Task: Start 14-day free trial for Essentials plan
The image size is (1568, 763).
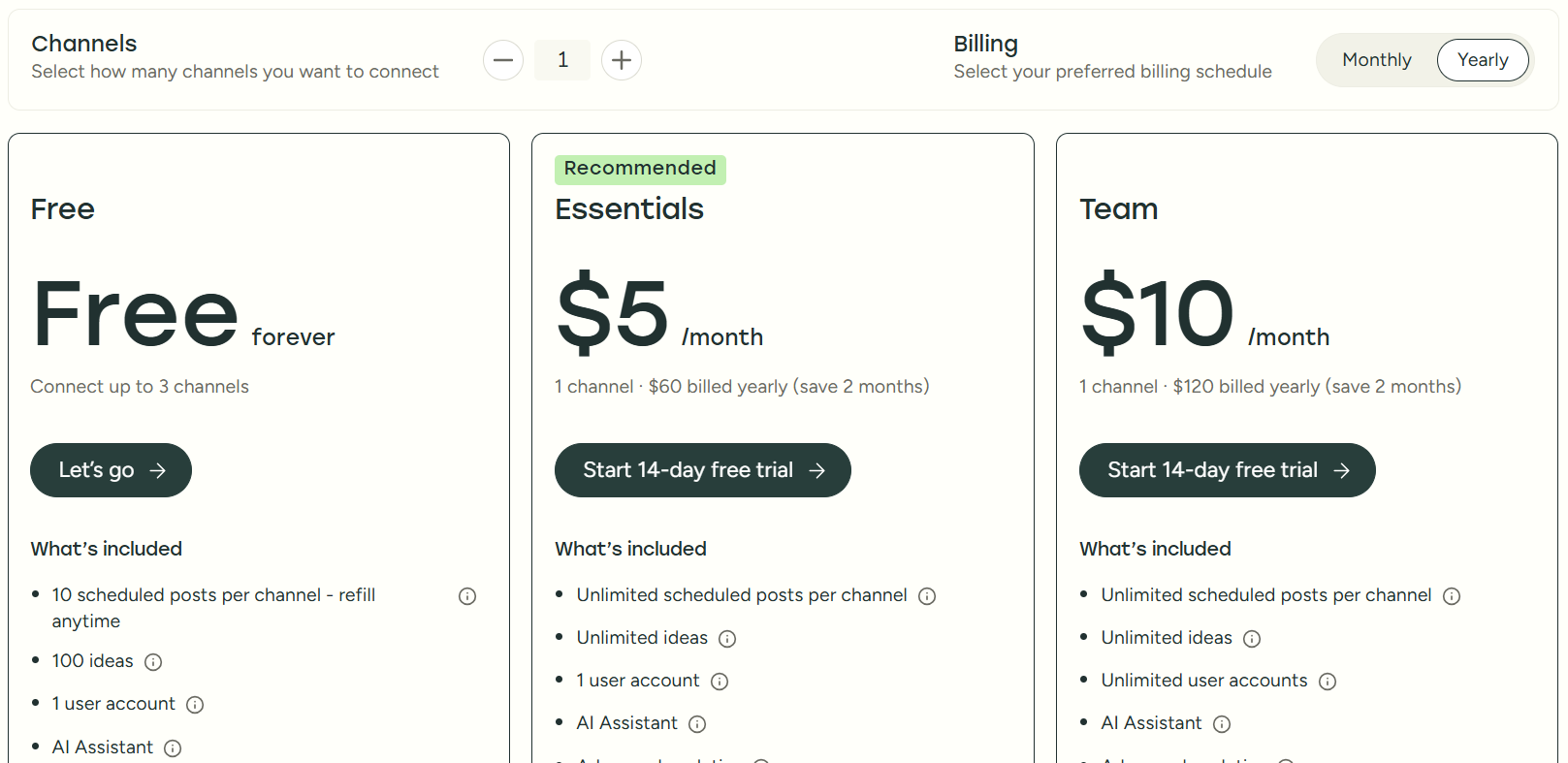Action: click(x=702, y=470)
